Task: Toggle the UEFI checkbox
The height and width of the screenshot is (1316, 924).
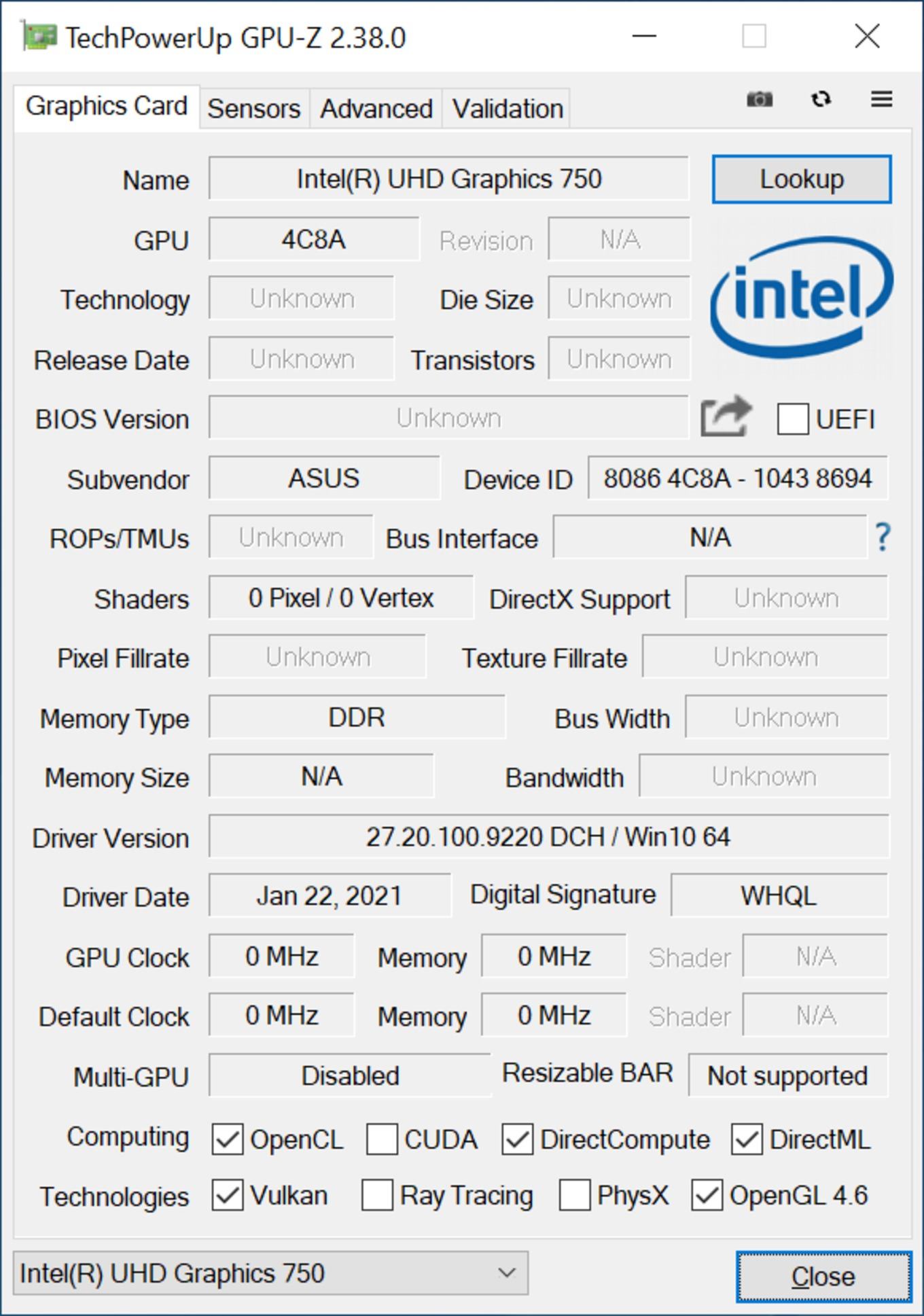Action: [792, 419]
